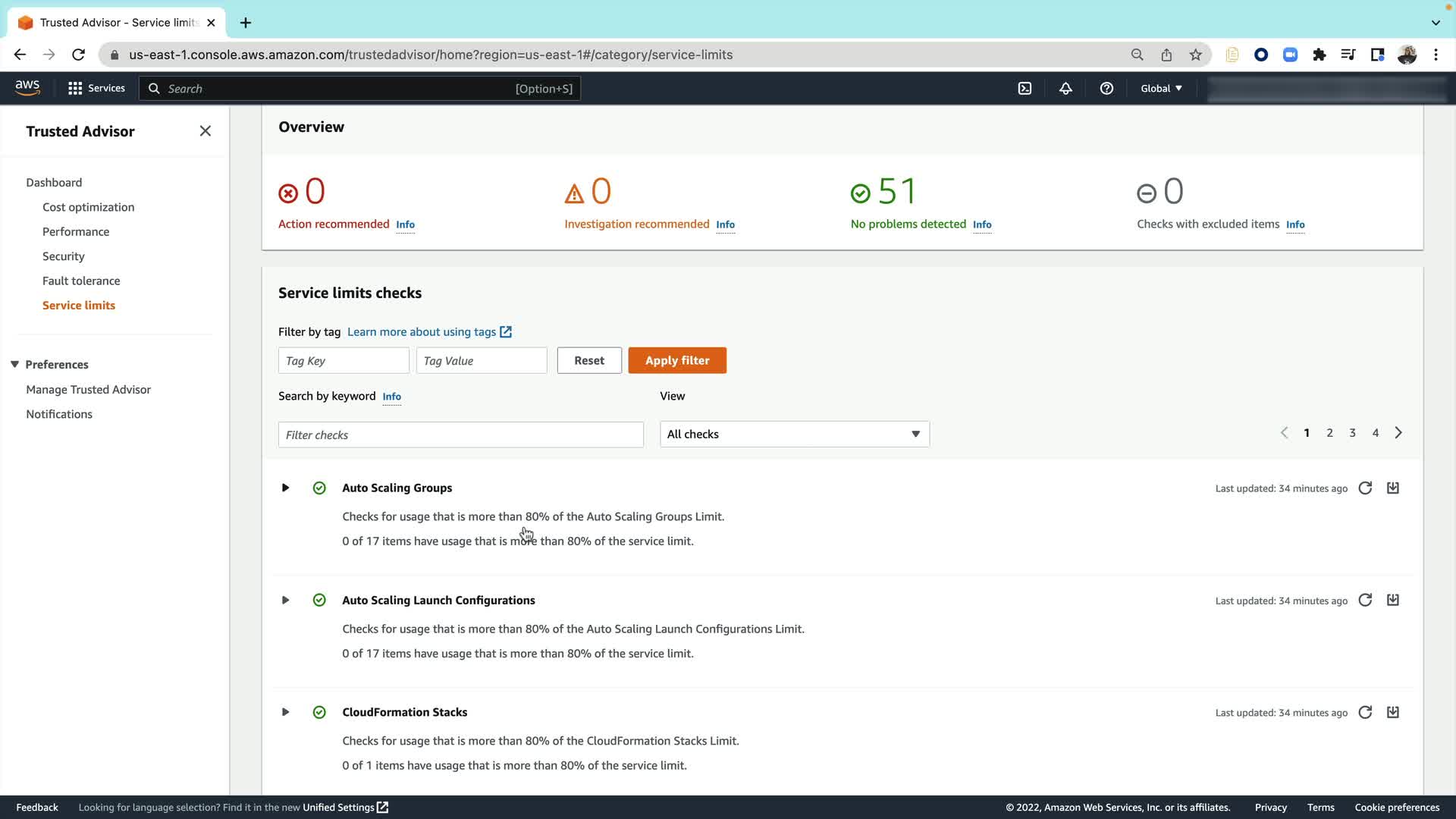The height and width of the screenshot is (819, 1456).
Task: Go to page 3 of checks
Action: click(x=1352, y=433)
